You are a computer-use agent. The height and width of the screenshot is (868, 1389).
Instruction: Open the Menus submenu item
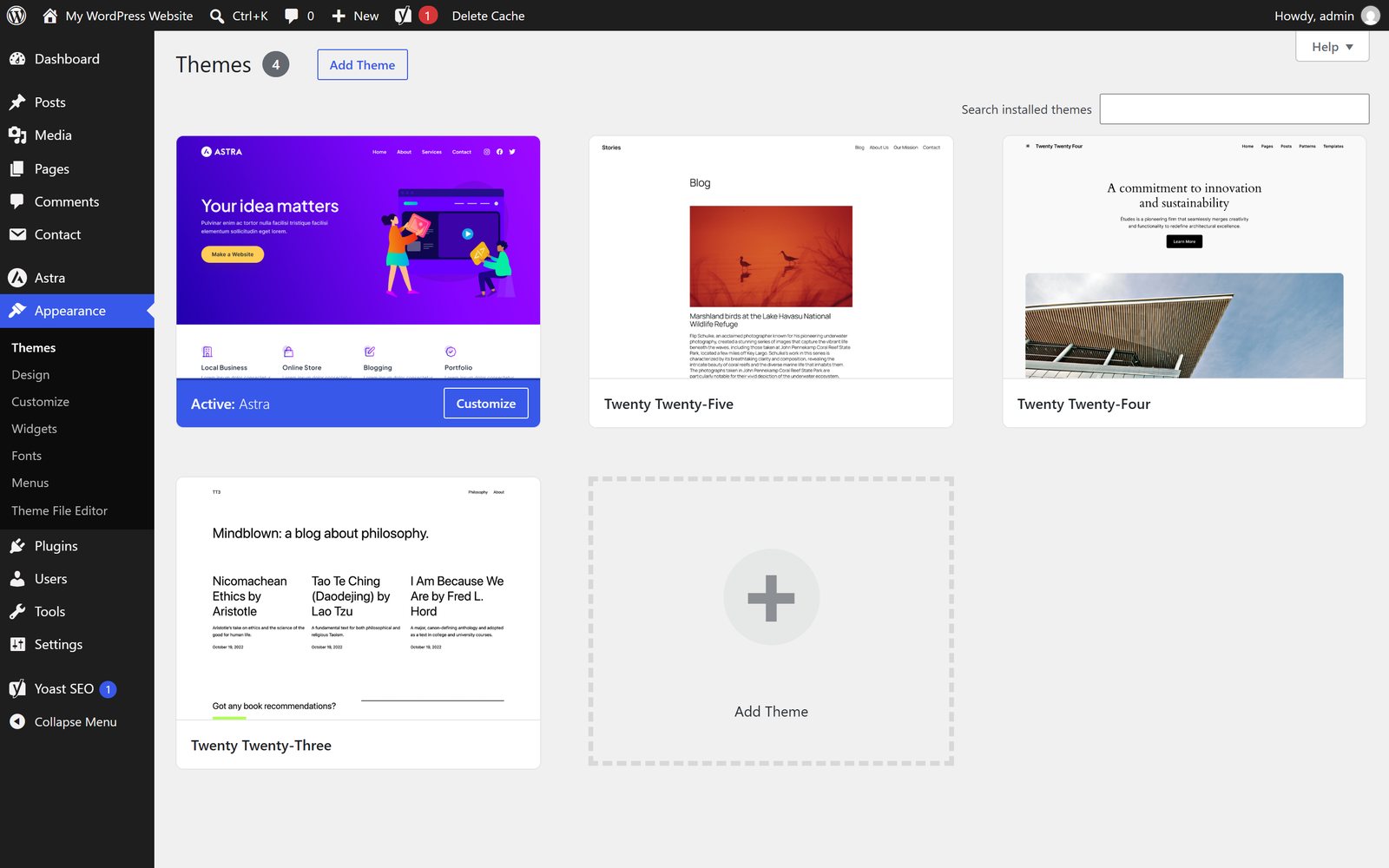(x=30, y=483)
